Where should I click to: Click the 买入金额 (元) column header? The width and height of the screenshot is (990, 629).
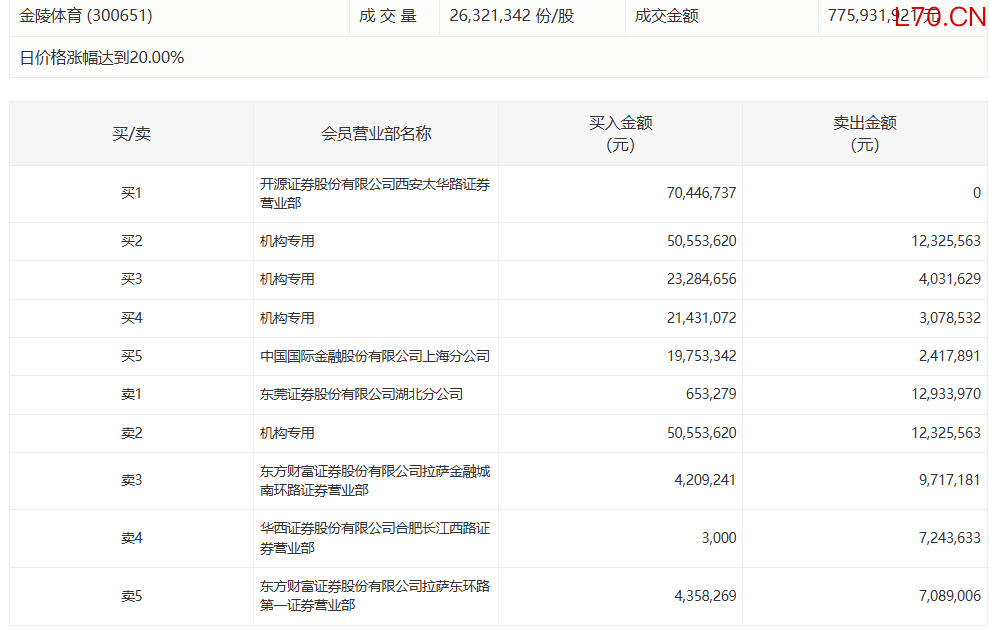click(620, 134)
